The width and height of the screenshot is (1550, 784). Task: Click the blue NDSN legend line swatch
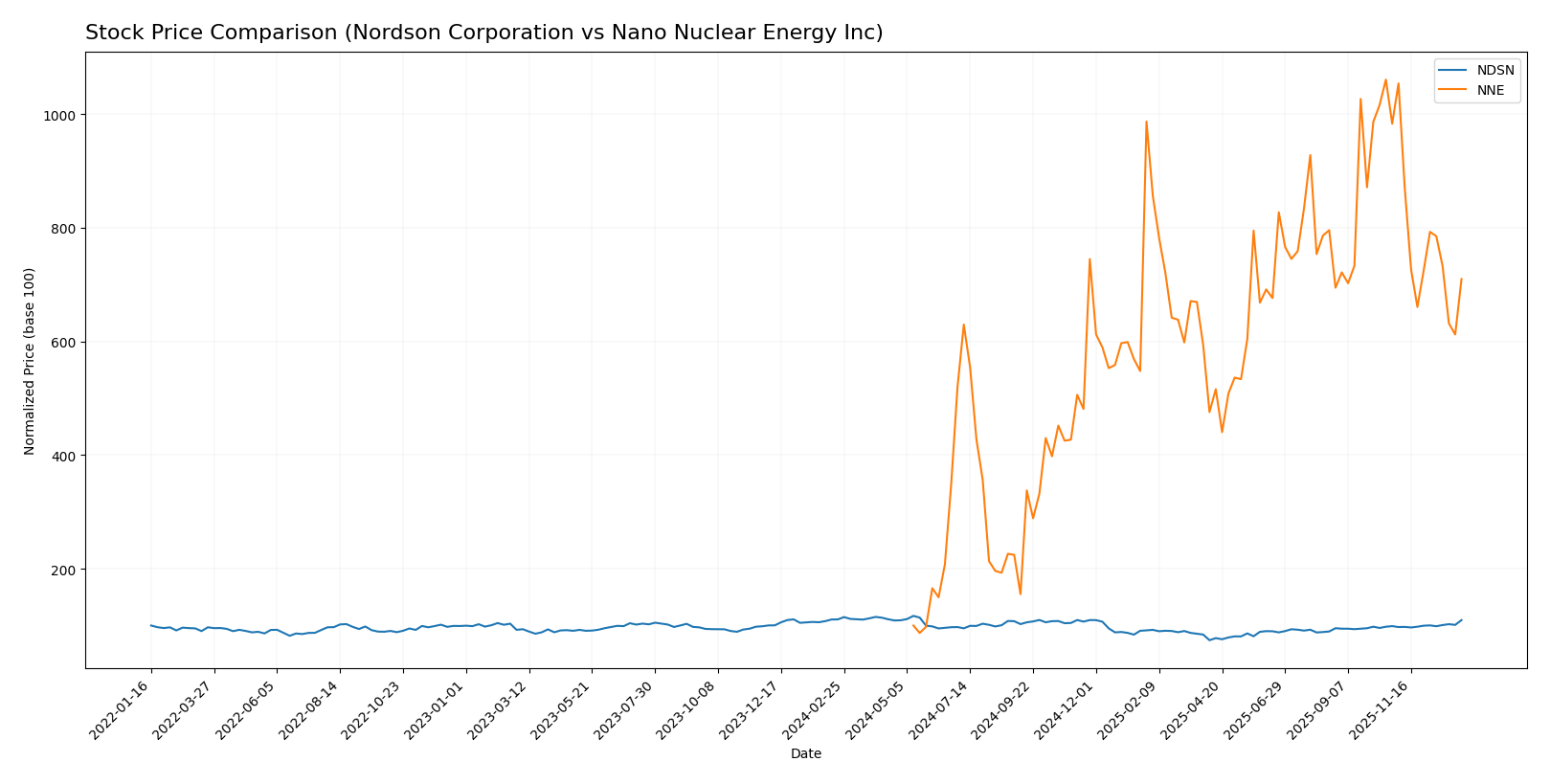click(x=1453, y=71)
